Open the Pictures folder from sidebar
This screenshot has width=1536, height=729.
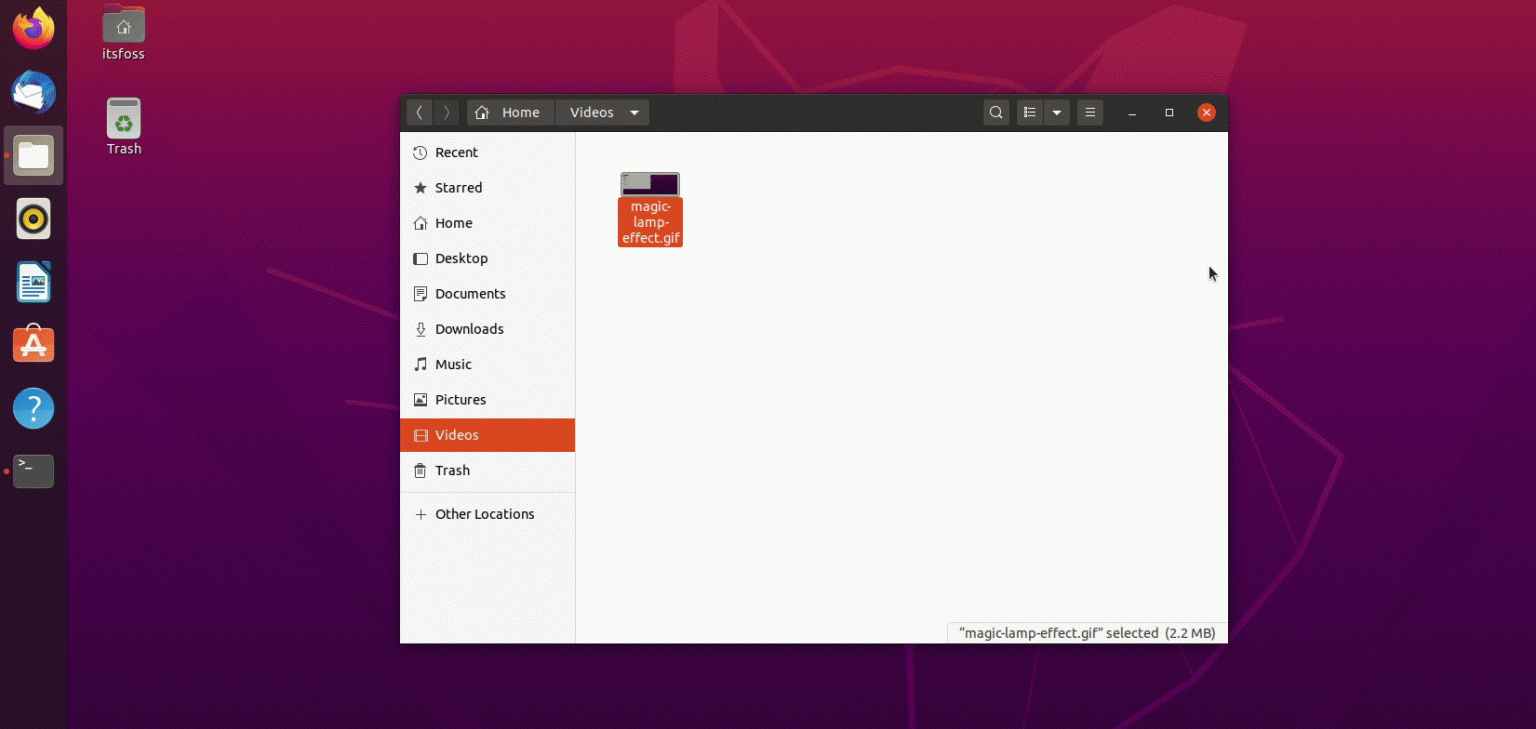click(x=462, y=399)
